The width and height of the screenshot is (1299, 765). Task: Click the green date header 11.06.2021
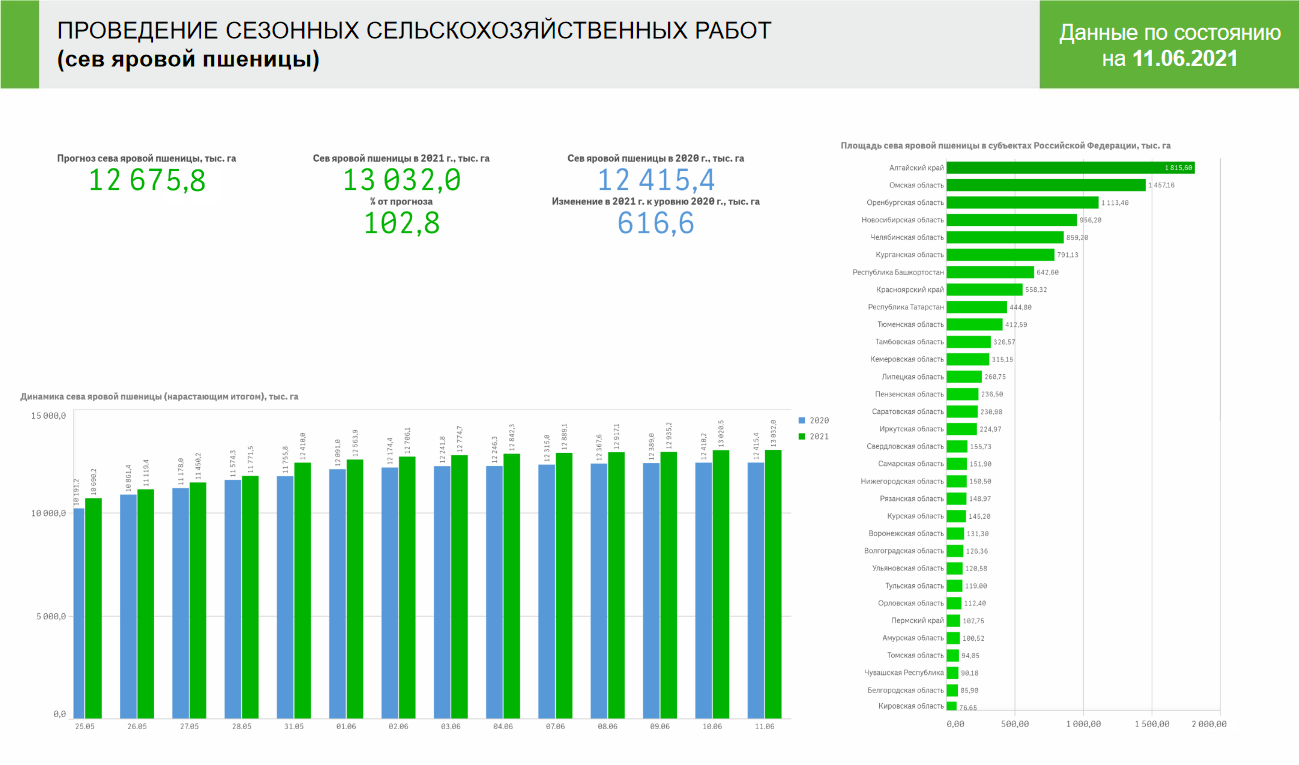(x=1185, y=59)
